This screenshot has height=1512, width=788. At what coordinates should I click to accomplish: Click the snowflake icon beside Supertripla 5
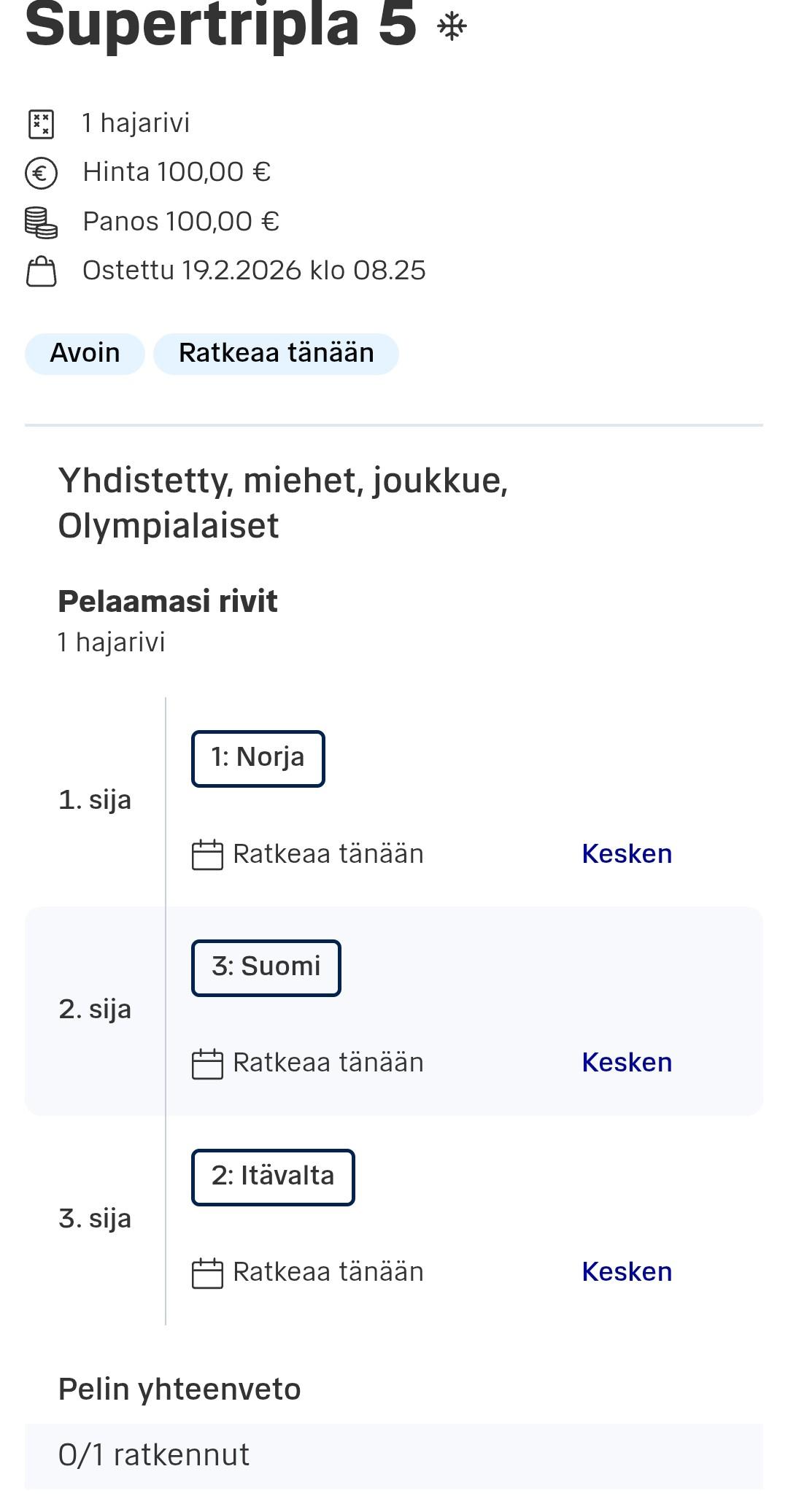click(452, 27)
